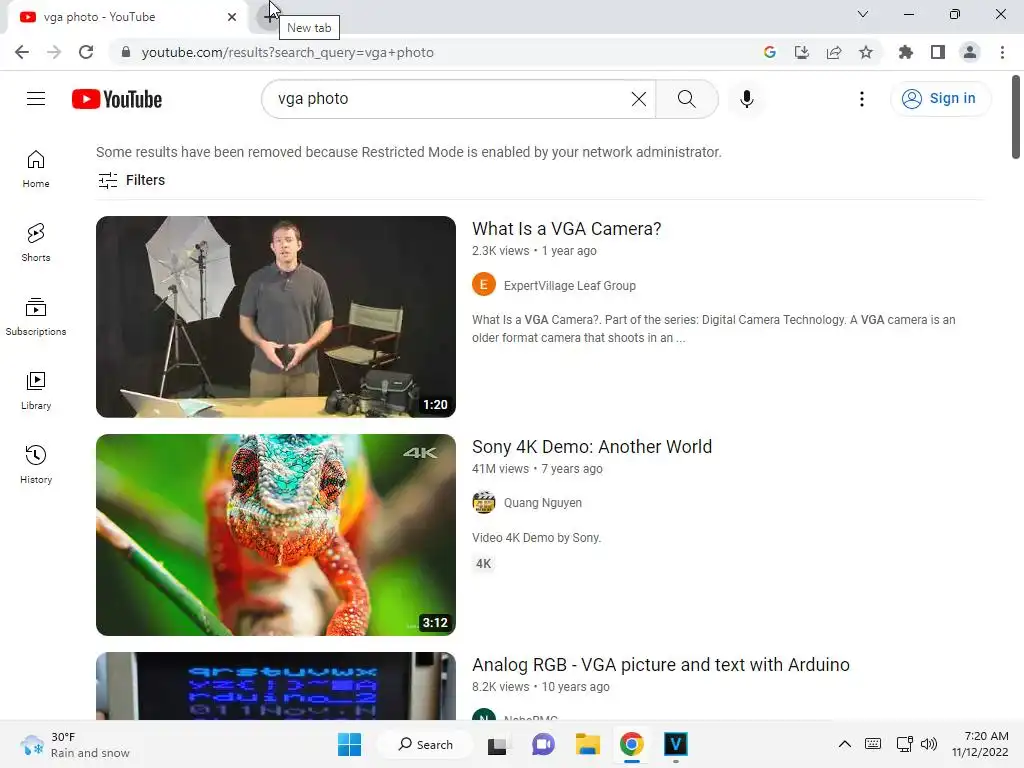1024x768 pixels.
Task: Show hidden system tray icons
Action: 844,744
